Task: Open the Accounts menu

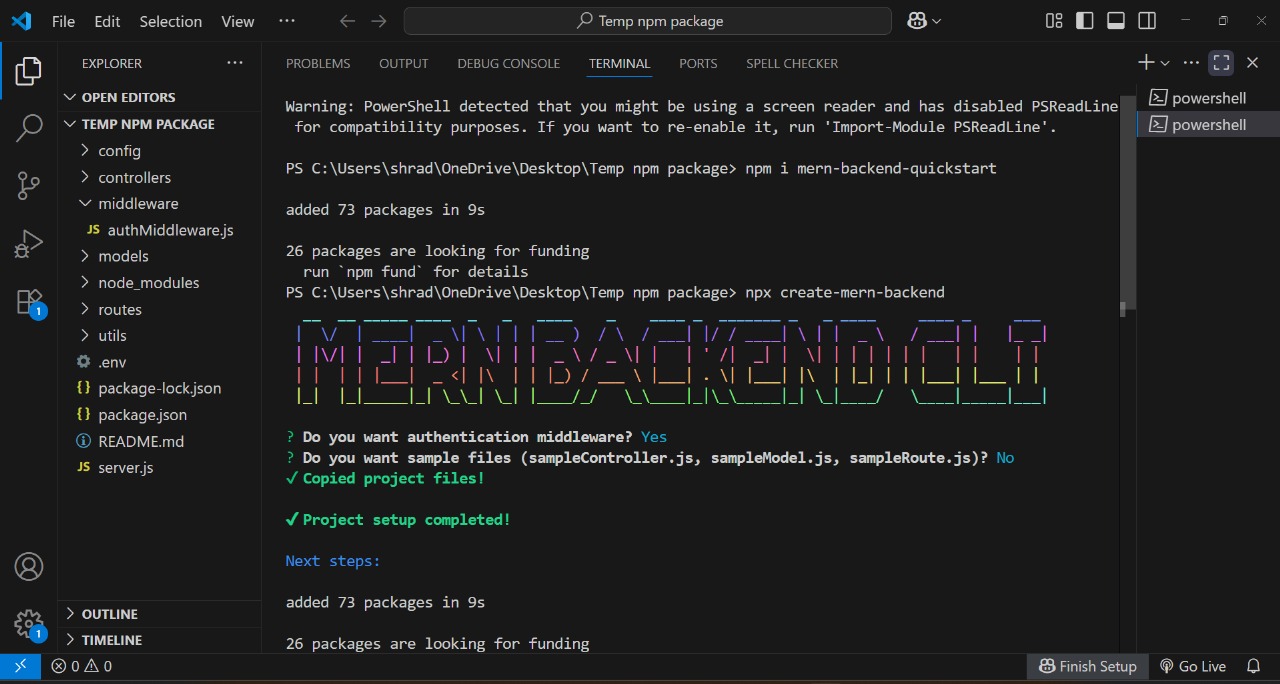Action: tap(29, 567)
